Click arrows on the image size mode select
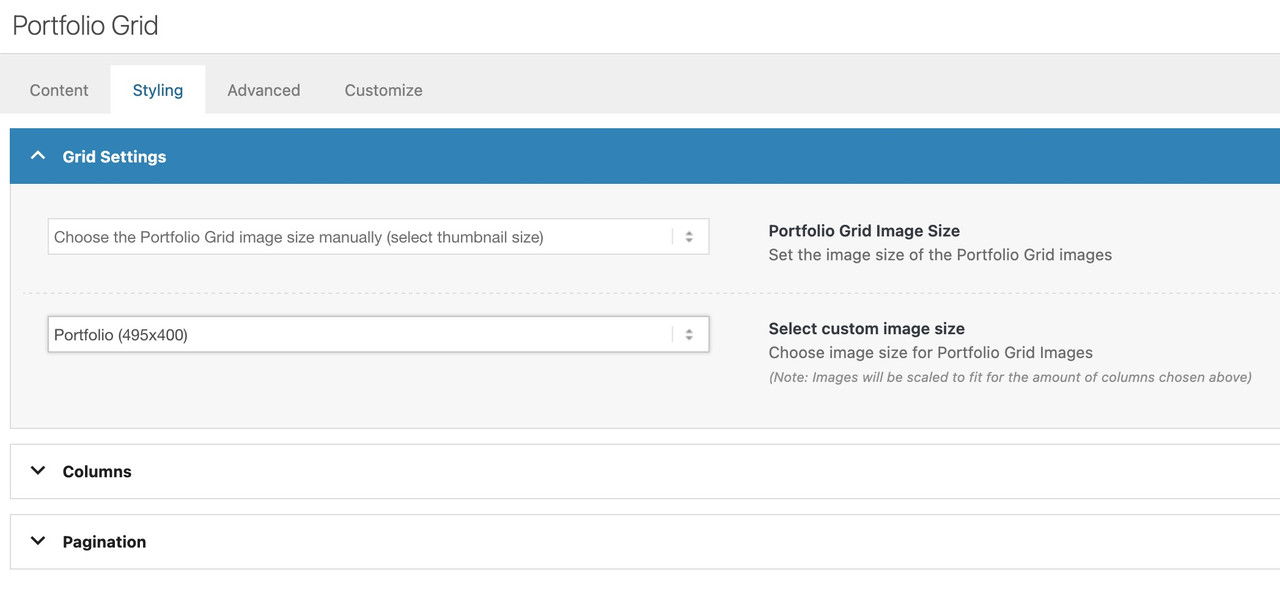1280x589 pixels. pos(689,237)
